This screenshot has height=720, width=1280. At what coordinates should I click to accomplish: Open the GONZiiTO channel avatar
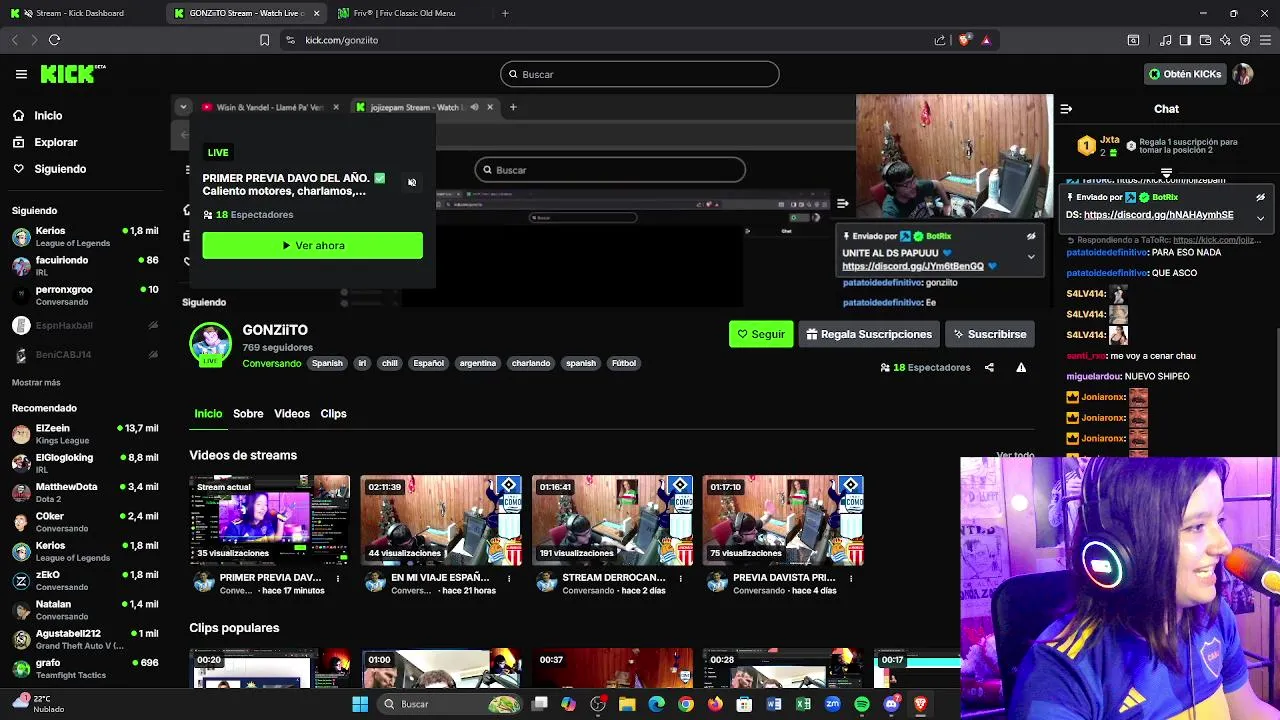[x=210, y=343]
